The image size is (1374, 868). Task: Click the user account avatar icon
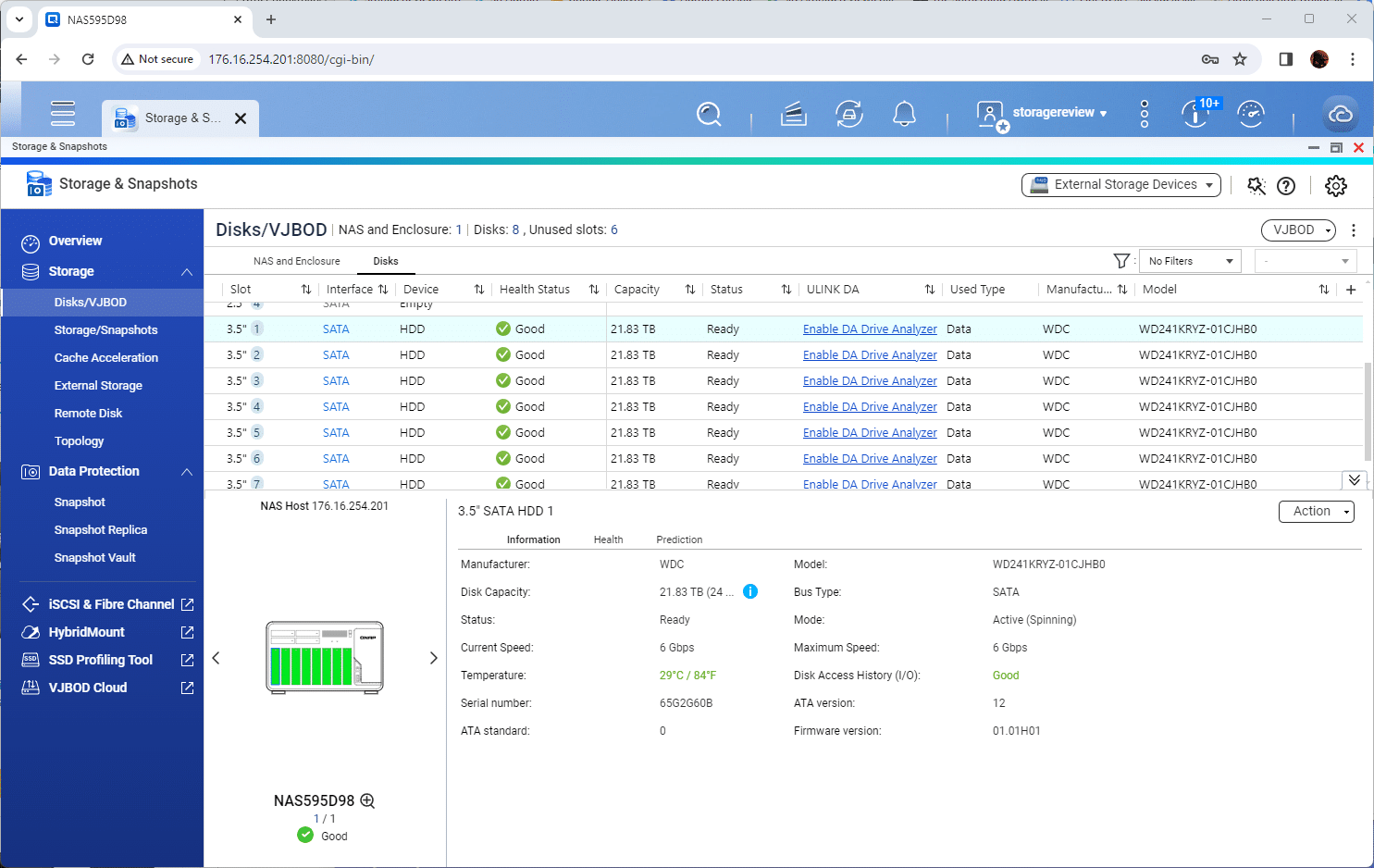pos(991,116)
